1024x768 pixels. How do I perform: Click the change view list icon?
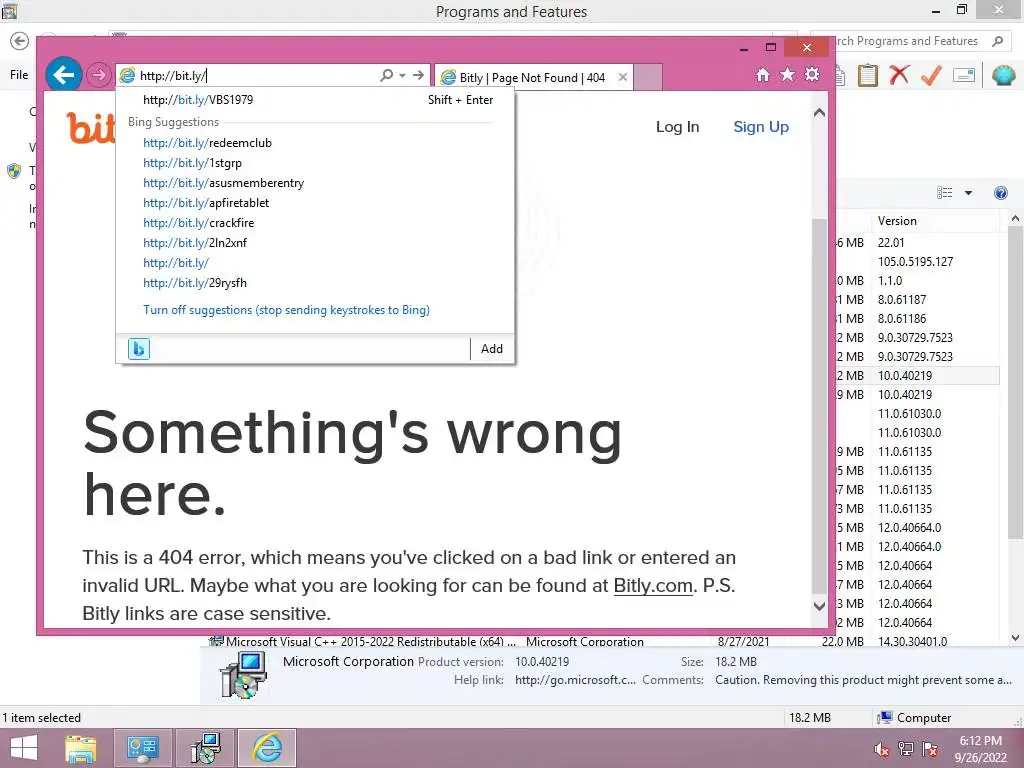click(x=944, y=193)
